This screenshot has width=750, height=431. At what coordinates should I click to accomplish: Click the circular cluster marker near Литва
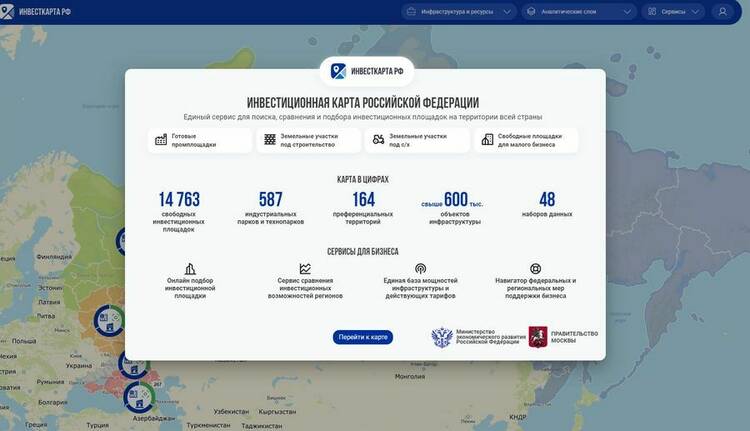pos(109,320)
